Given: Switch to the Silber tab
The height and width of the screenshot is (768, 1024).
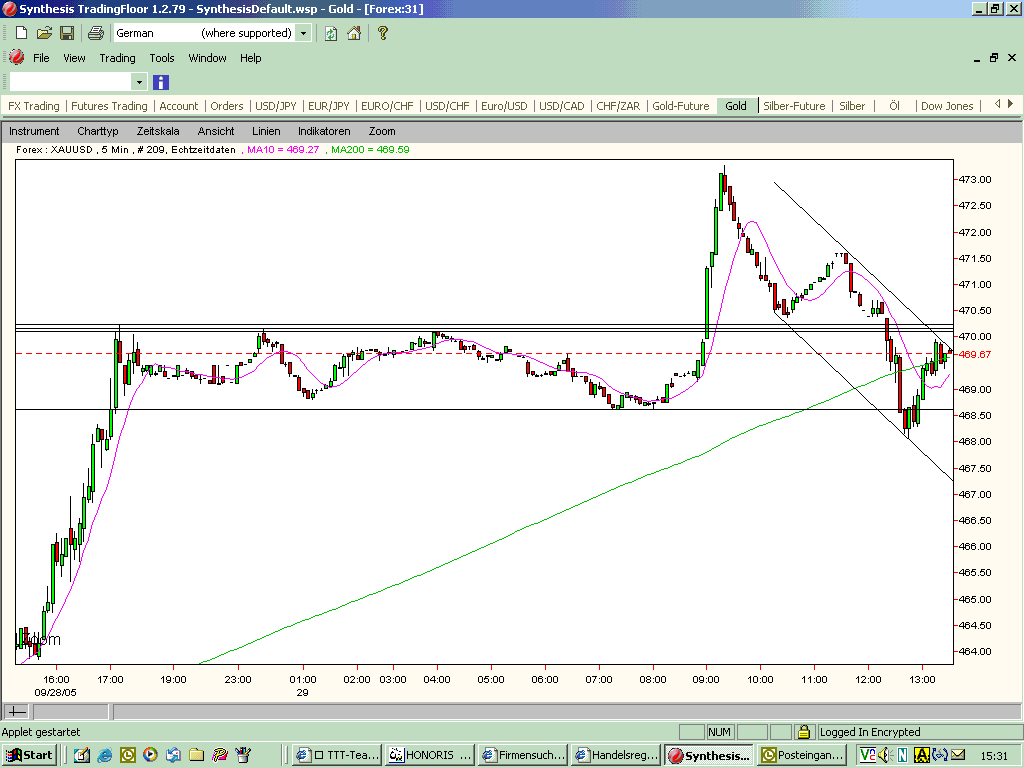Looking at the screenshot, I should pos(852,106).
